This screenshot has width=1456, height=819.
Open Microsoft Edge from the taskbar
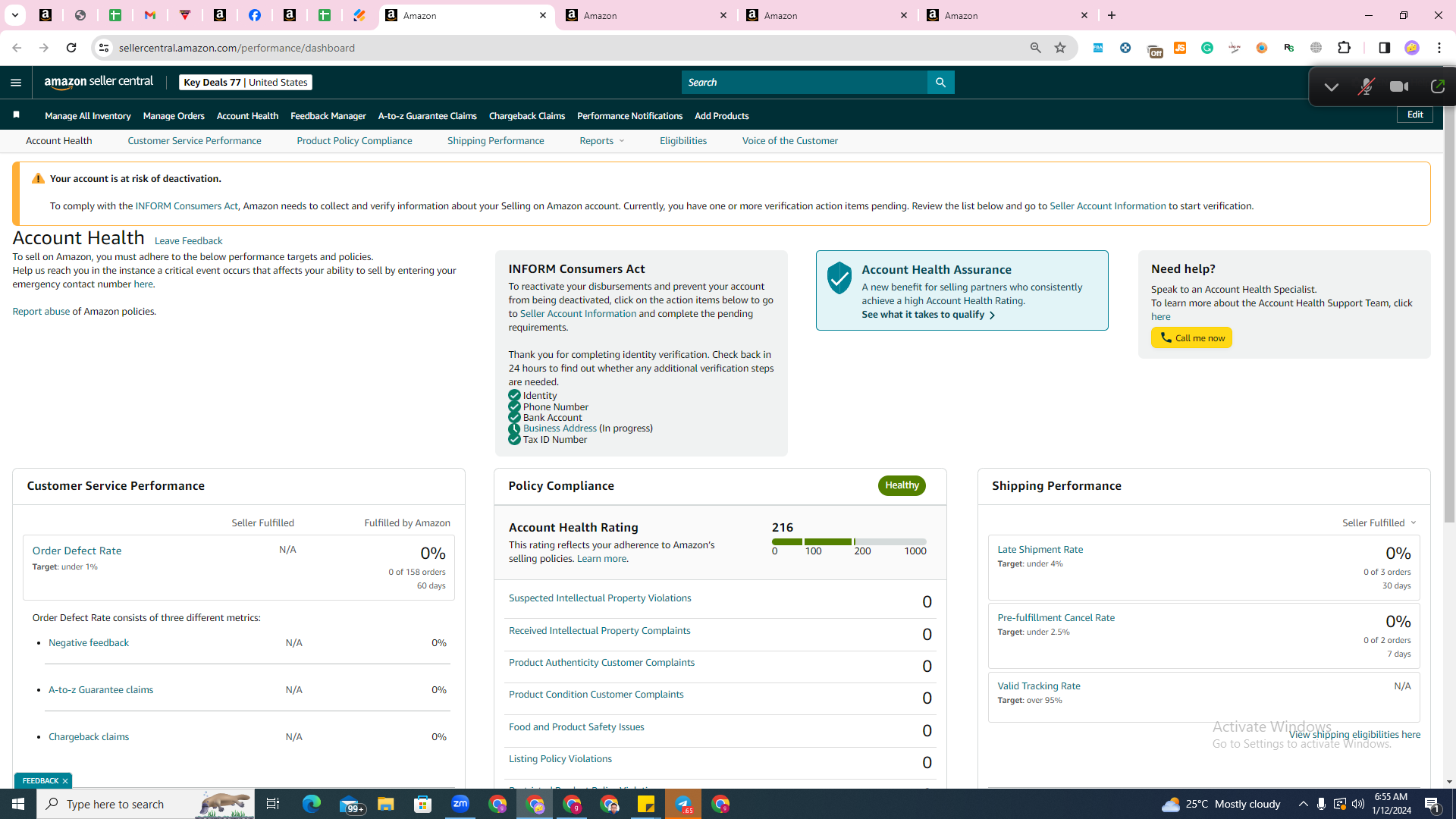point(312,804)
